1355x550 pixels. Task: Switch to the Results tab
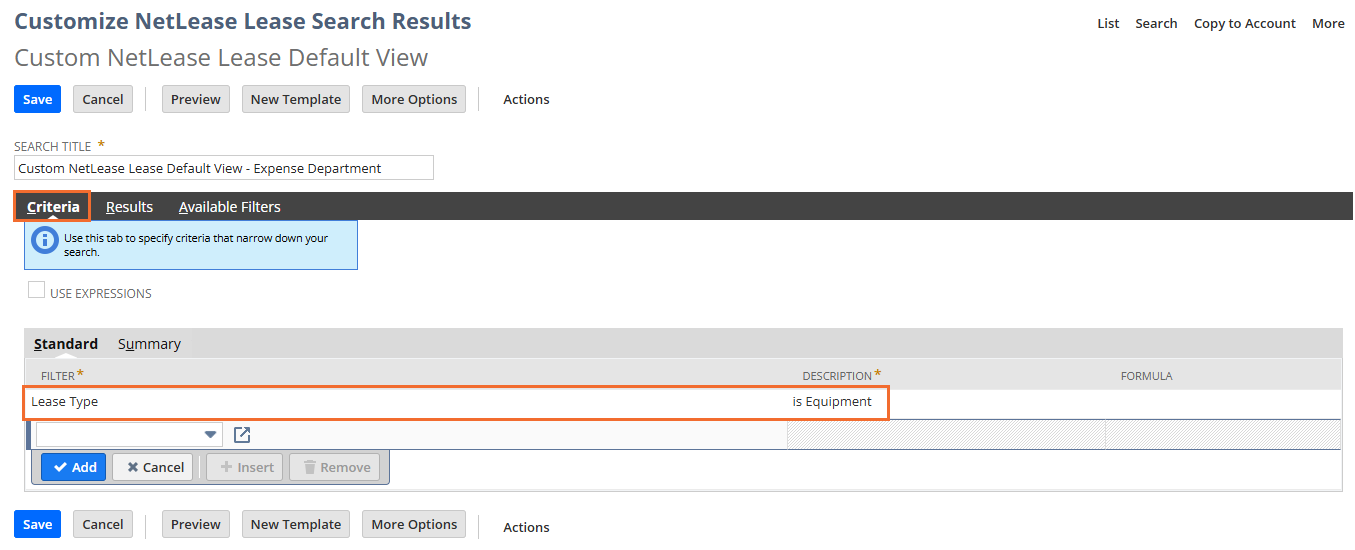coord(129,207)
